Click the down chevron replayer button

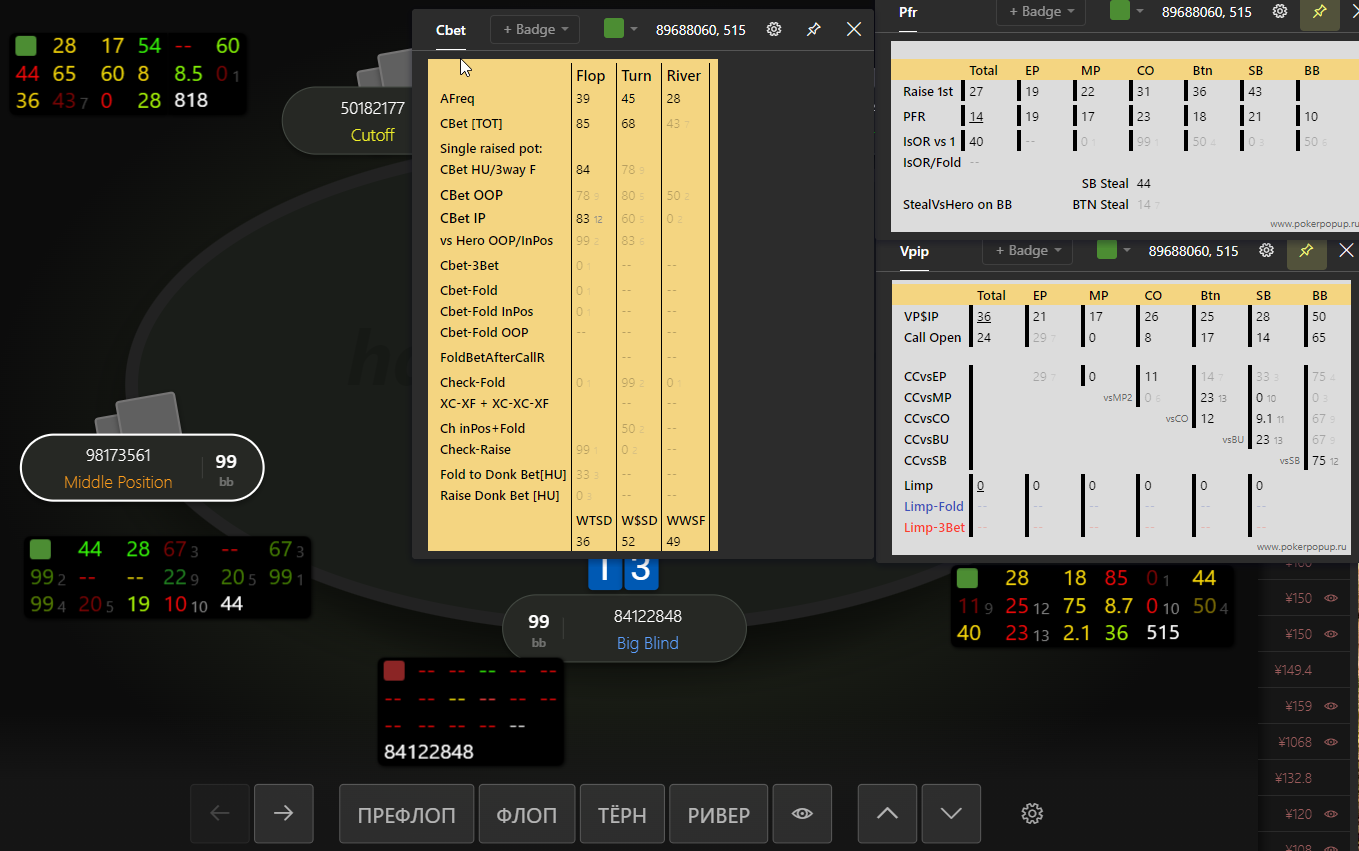click(951, 814)
